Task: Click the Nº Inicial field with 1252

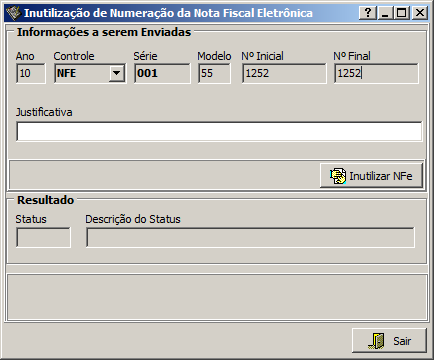Action: click(284, 73)
